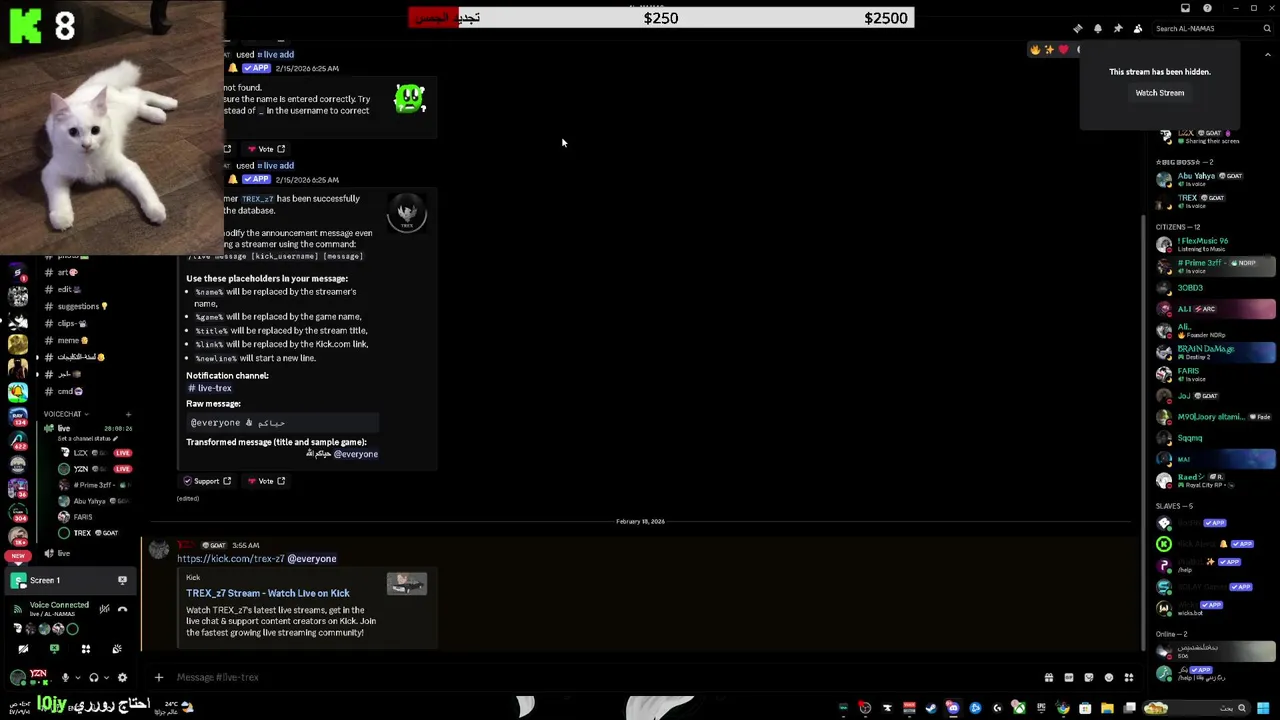Click the #live-trex notification channel link

pyautogui.click(x=210, y=388)
